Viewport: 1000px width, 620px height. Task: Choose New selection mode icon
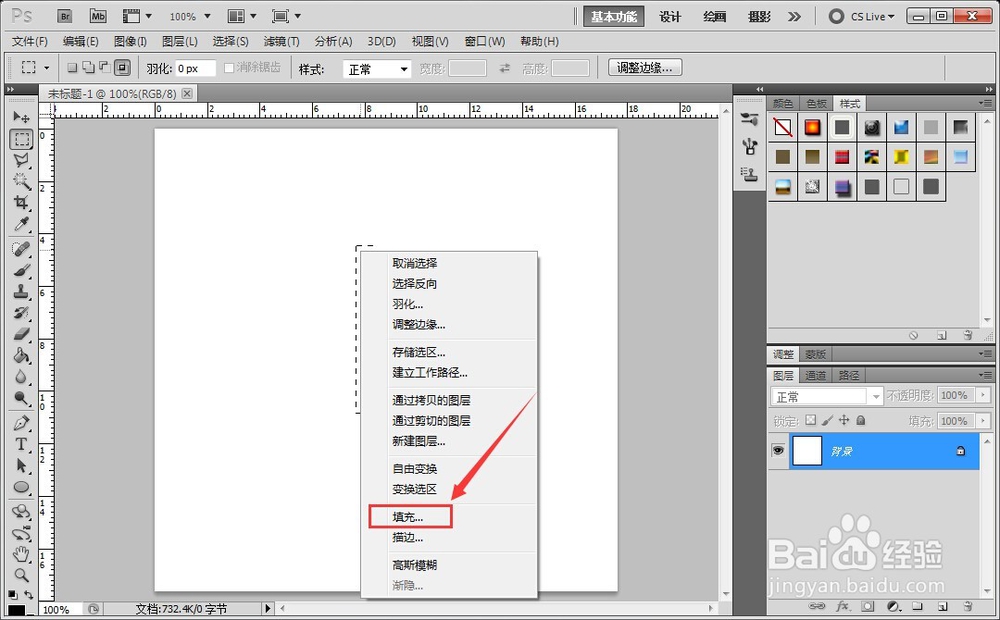click(72, 67)
